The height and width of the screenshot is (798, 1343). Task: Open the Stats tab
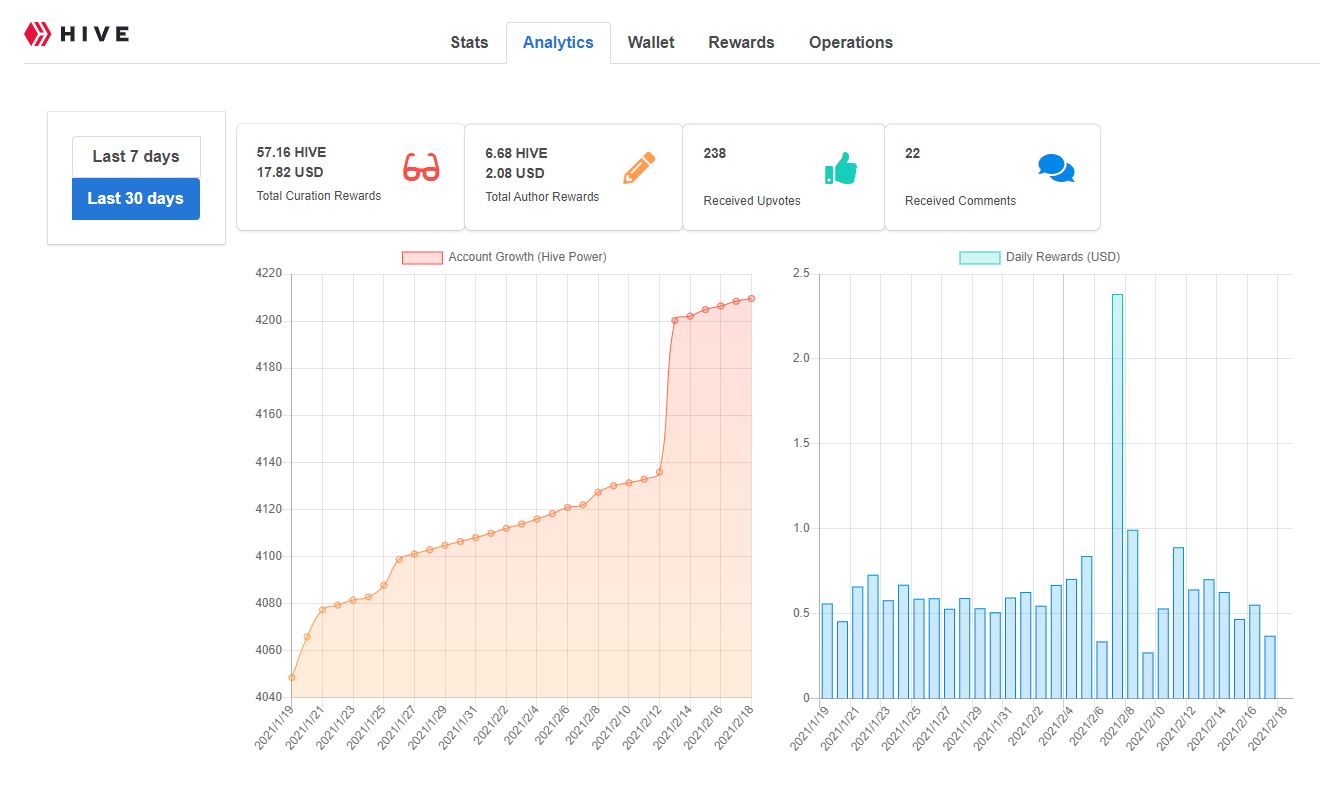pyautogui.click(x=469, y=42)
